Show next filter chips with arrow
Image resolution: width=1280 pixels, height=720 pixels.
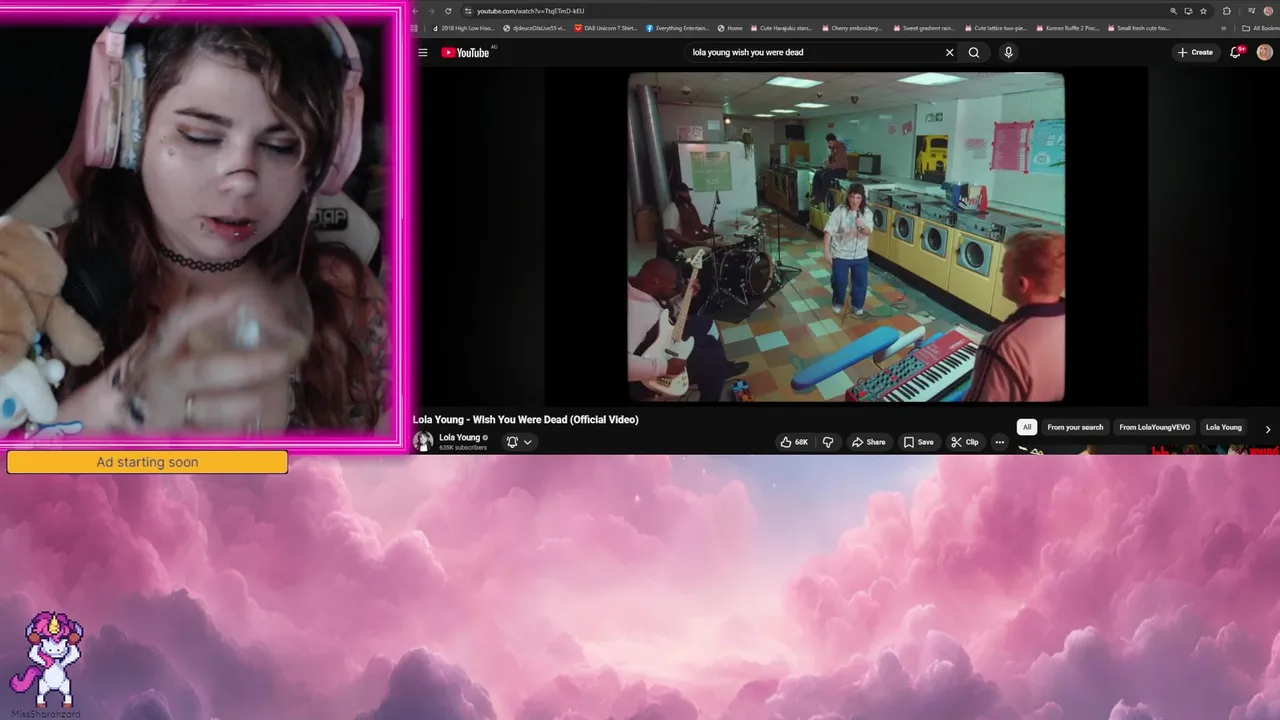click(1268, 429)
